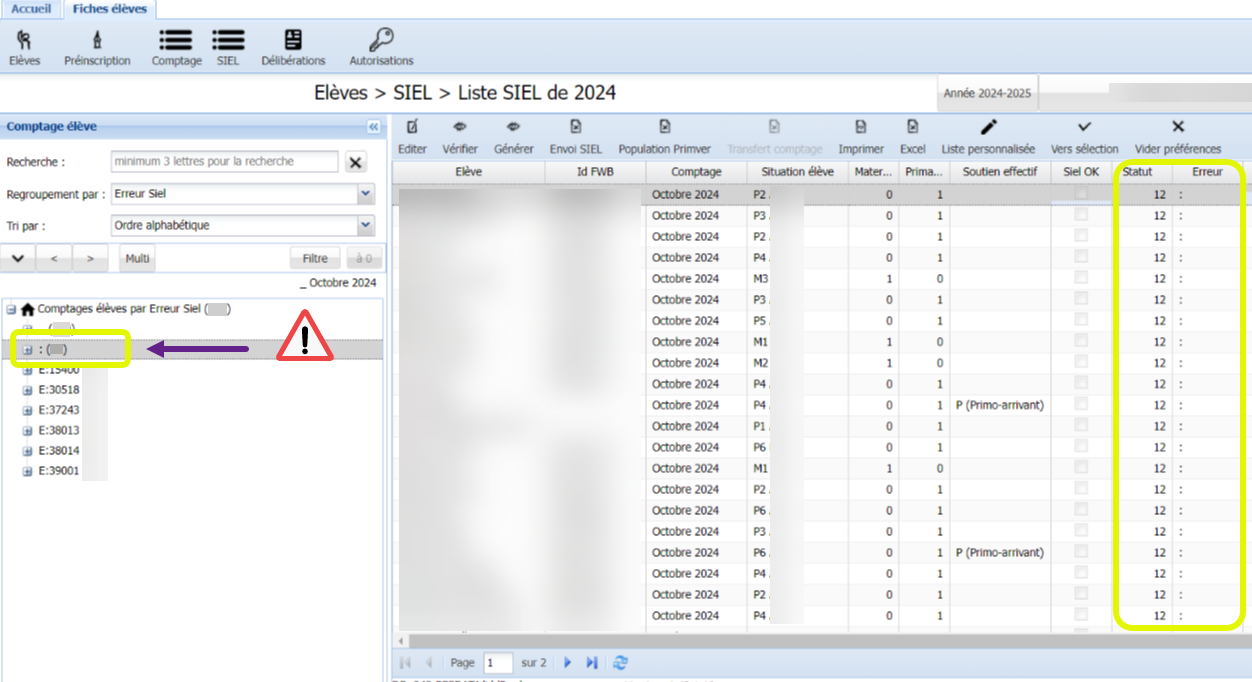Click the Multi button
This screenshot has width=1252, height=682.
coord(137,259)
